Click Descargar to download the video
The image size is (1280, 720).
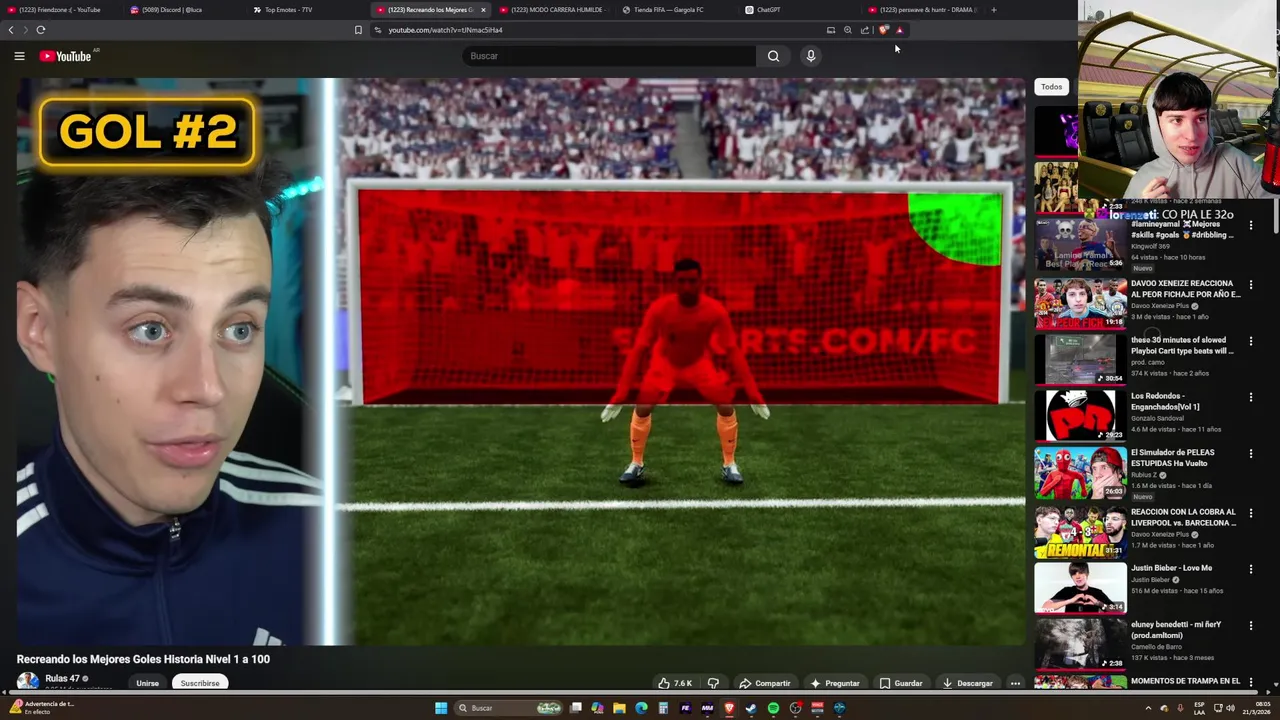click(x=967, y=683)
